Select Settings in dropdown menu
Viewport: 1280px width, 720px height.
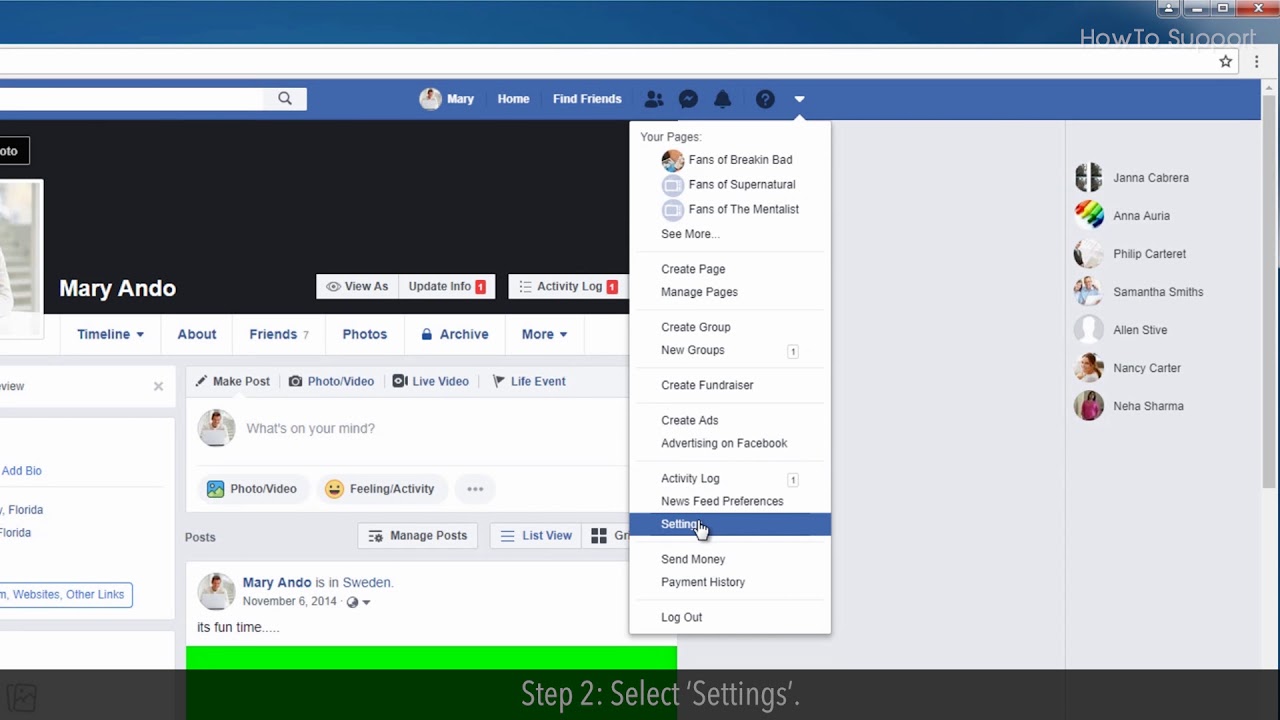click(730, 524)
